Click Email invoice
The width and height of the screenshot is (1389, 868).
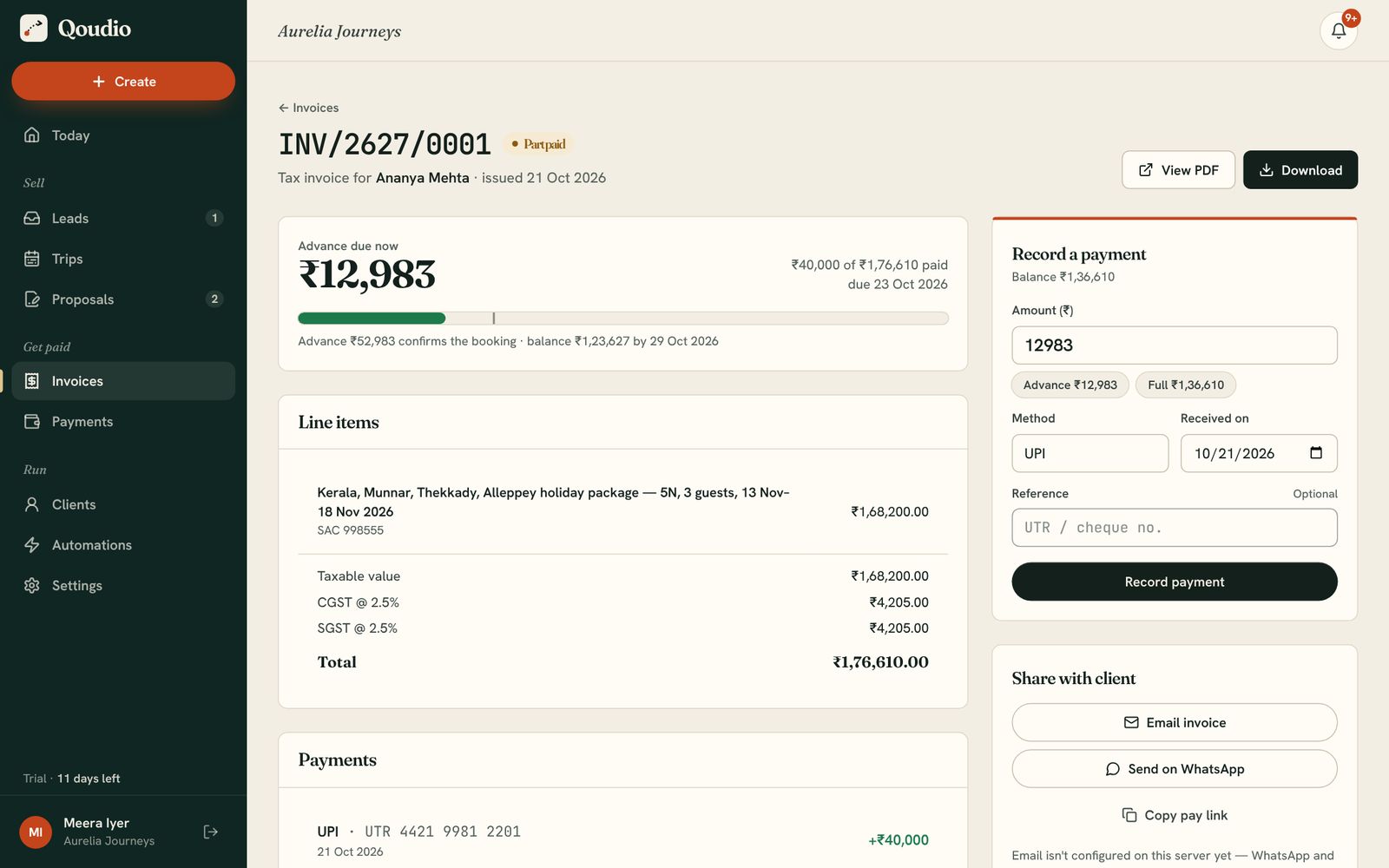(1174, 722)
